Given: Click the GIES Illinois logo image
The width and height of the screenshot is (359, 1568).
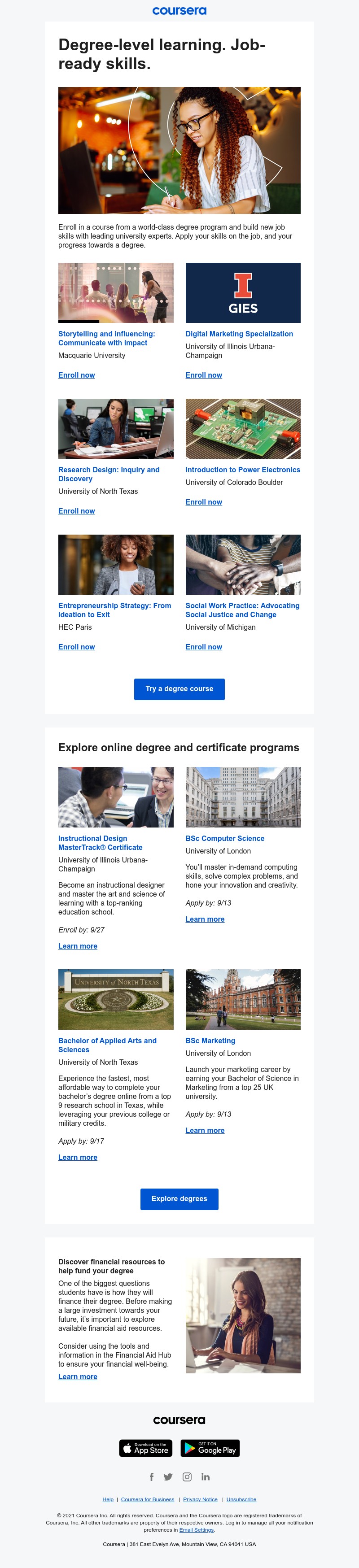Looking at the screenshot, I should click(x=243, y=293).
